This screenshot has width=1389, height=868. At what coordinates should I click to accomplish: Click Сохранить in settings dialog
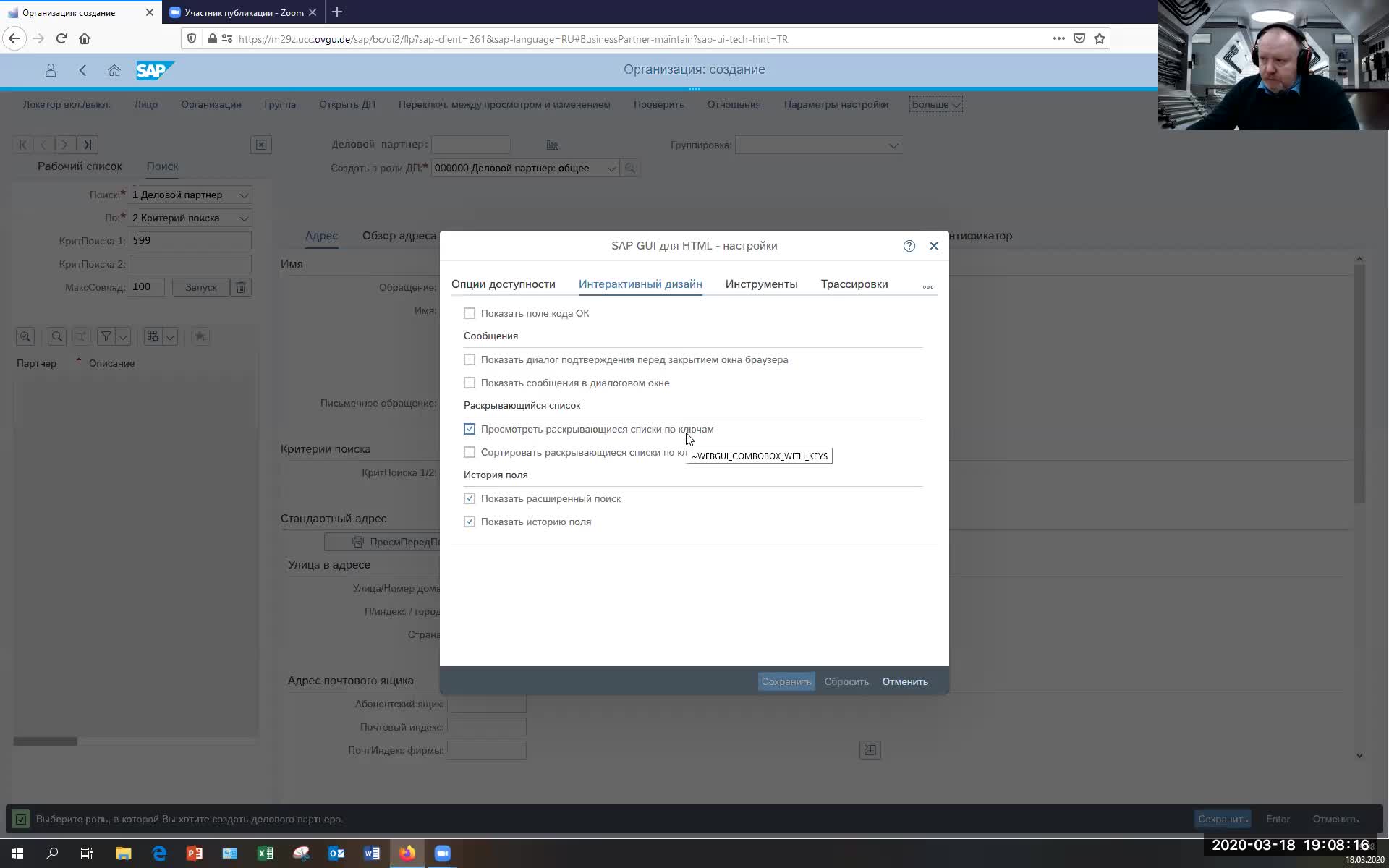tap(786, 681)
